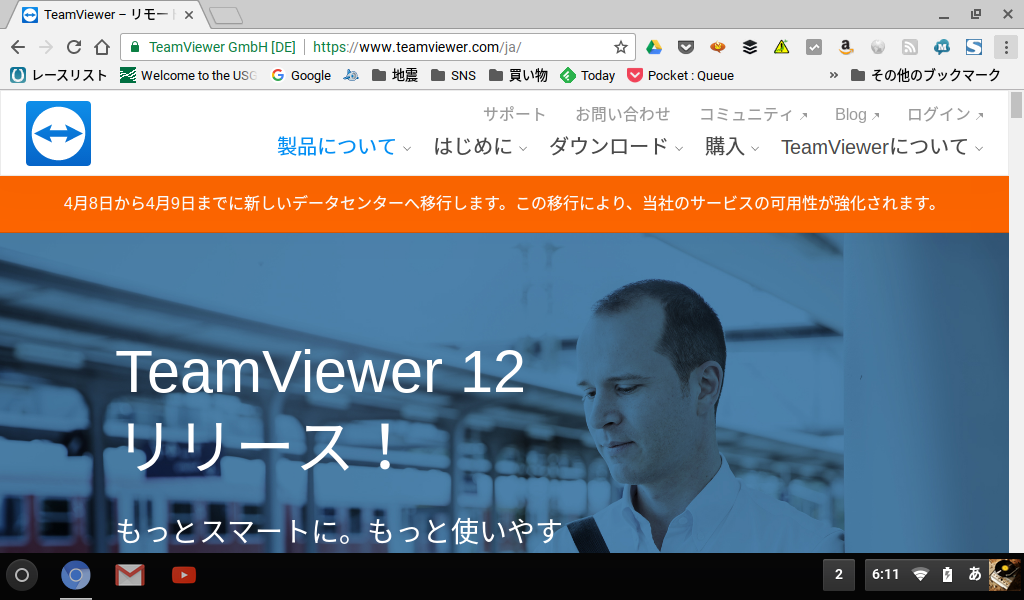Open the blue S extension icon
Viewport: 1024px width, 600px height.
pos(974,47)
